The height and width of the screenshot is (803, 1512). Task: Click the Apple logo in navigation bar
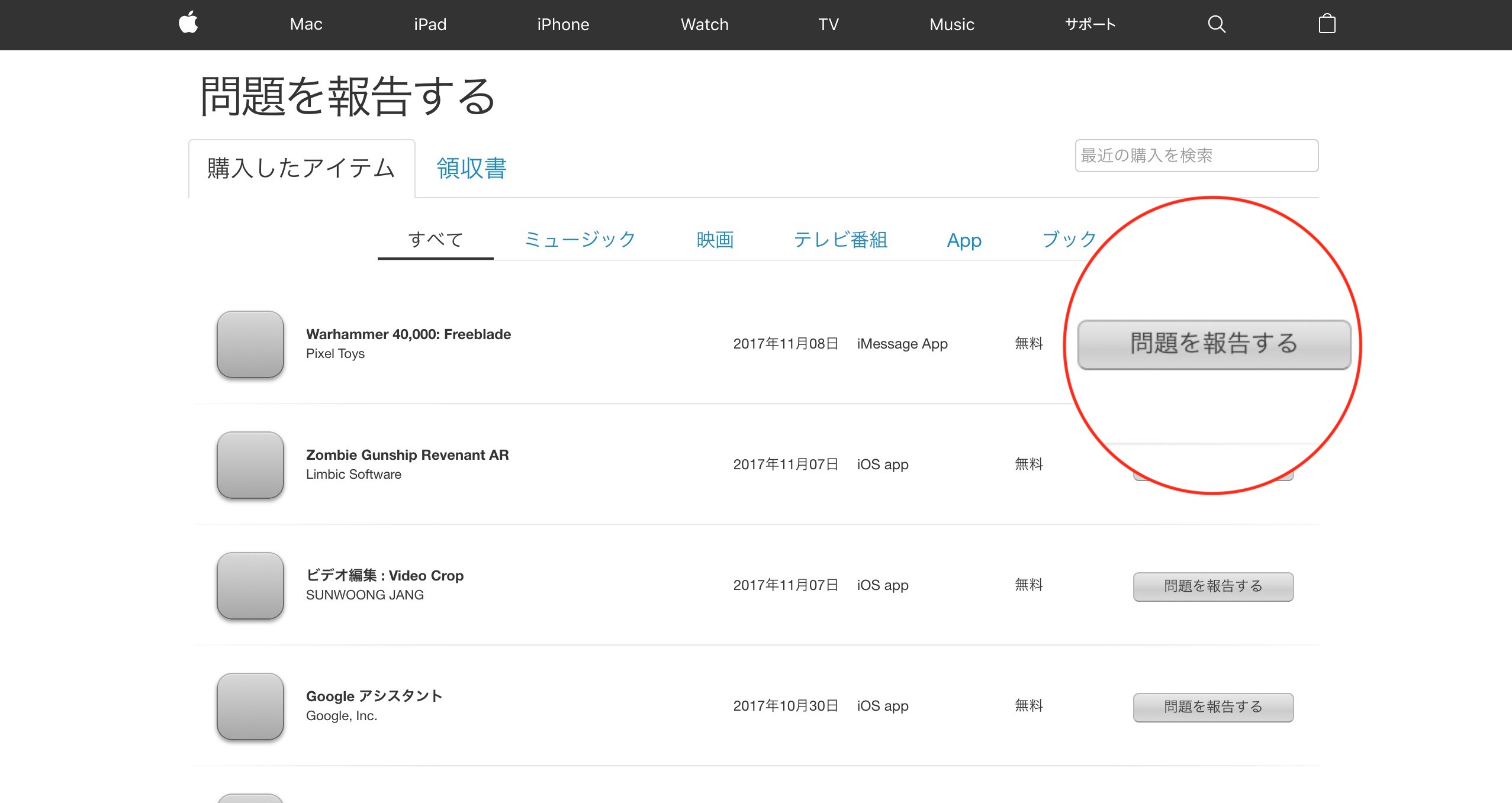pyautogui.click(x=188, y=23)
